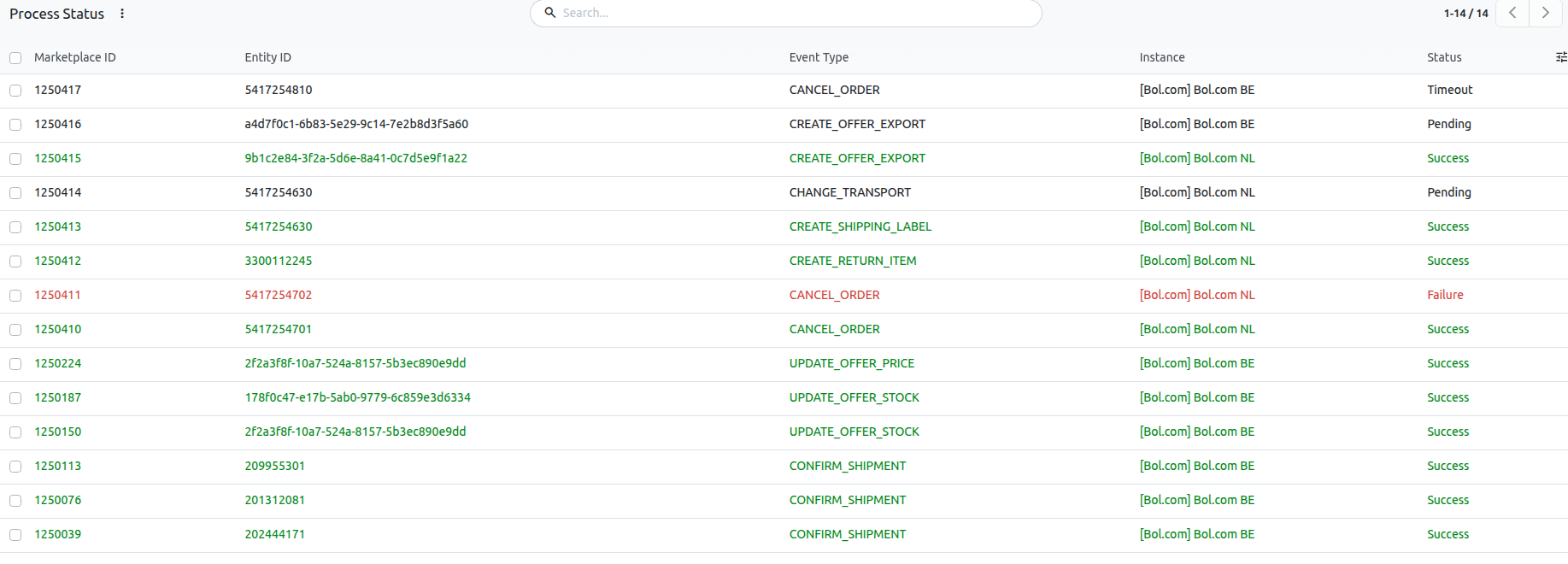Sort by Instance column header

tap(1162, 57)
